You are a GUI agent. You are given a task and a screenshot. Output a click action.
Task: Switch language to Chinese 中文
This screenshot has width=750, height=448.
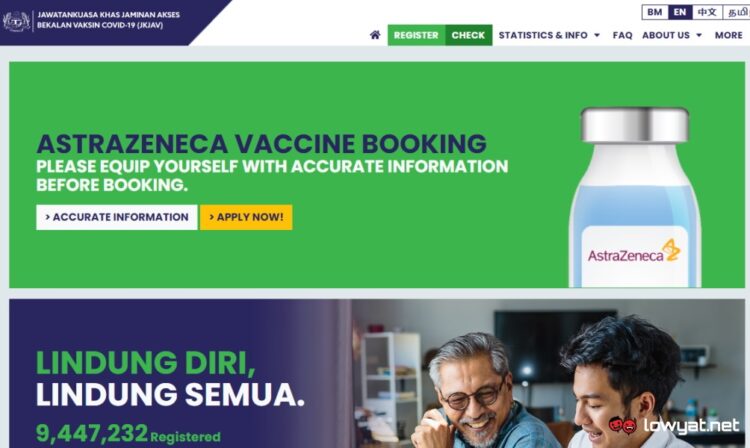(707, 12)
